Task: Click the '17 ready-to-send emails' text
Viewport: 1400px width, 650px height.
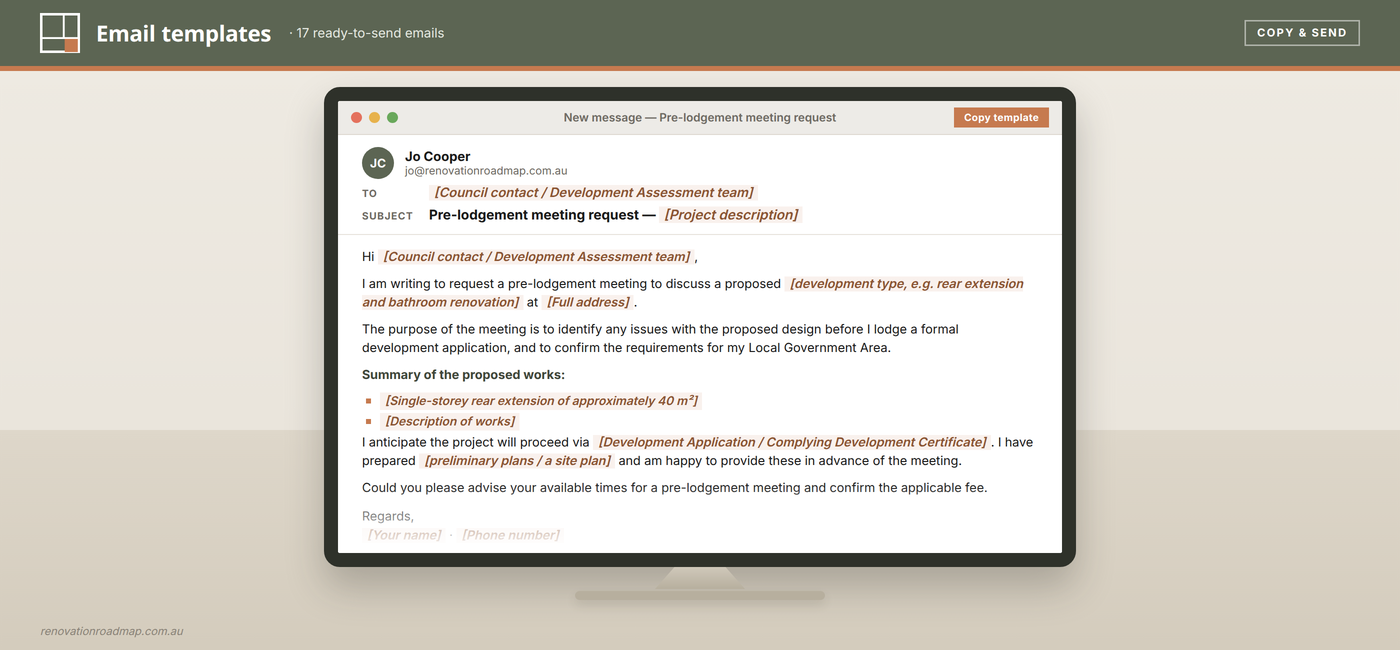Action: point(370,33)
